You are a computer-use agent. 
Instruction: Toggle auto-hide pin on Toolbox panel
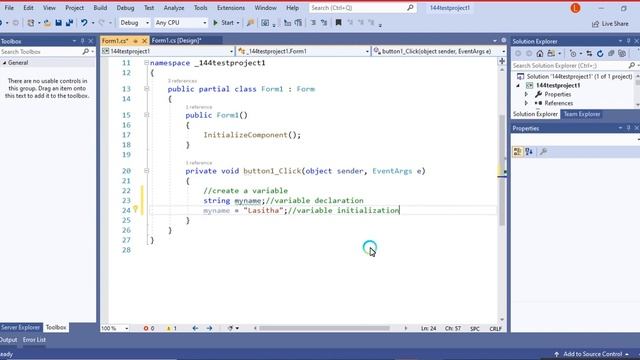point(82,41)
